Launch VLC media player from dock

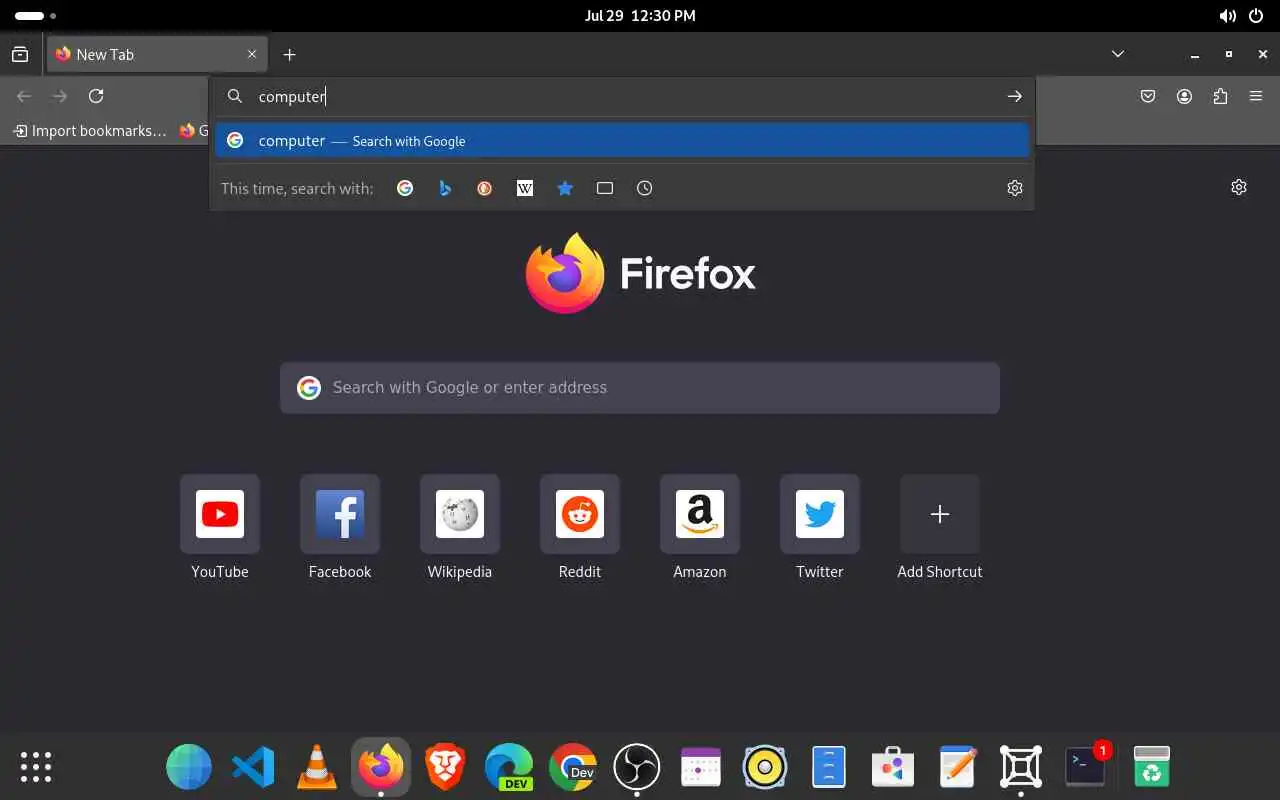pyautogui.click(x=317, y=767)
